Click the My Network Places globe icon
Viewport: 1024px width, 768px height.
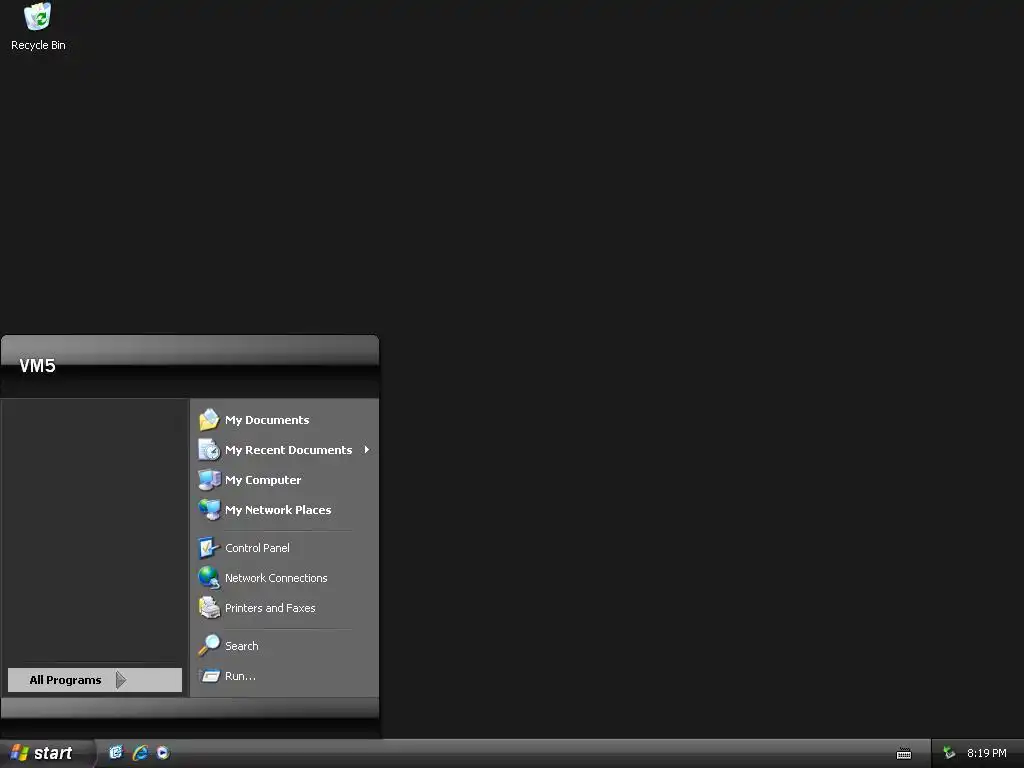[x=209, y=509]
